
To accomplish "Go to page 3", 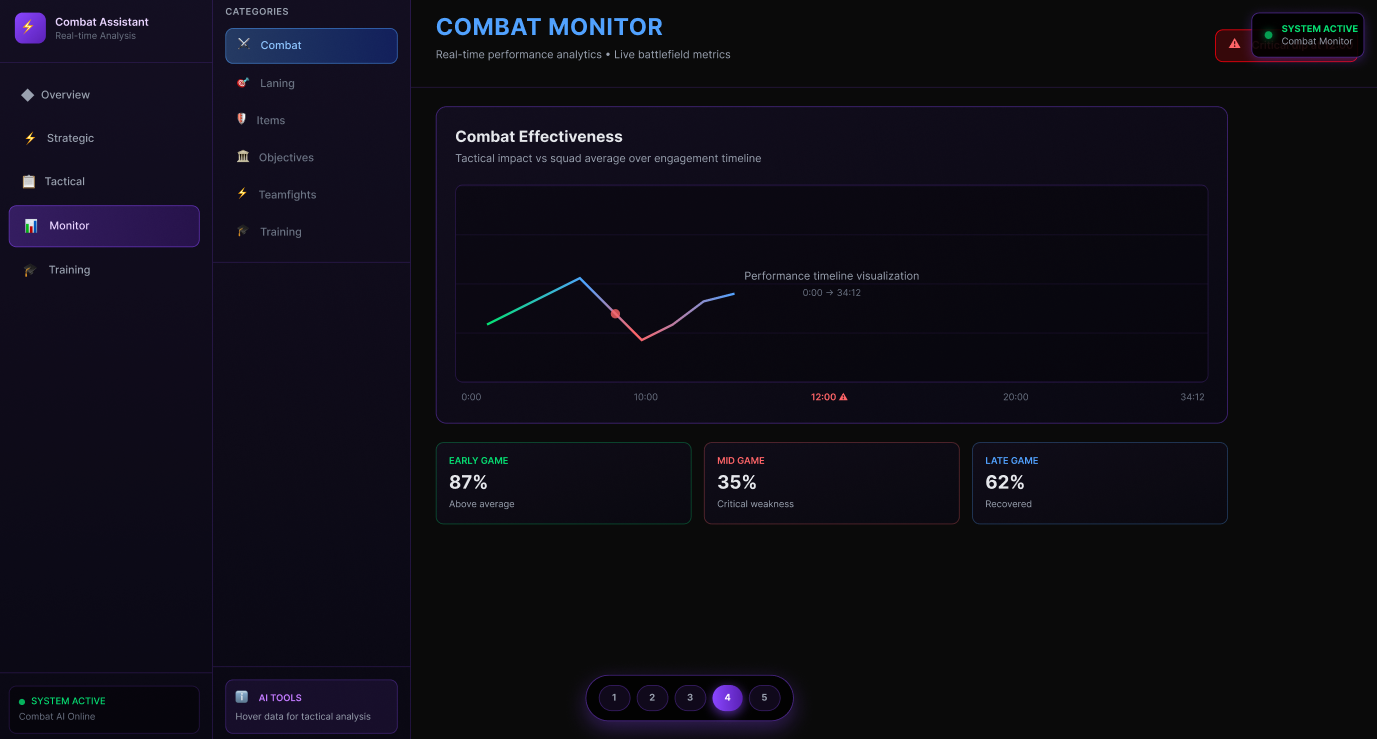I will (x=690, y=698).
